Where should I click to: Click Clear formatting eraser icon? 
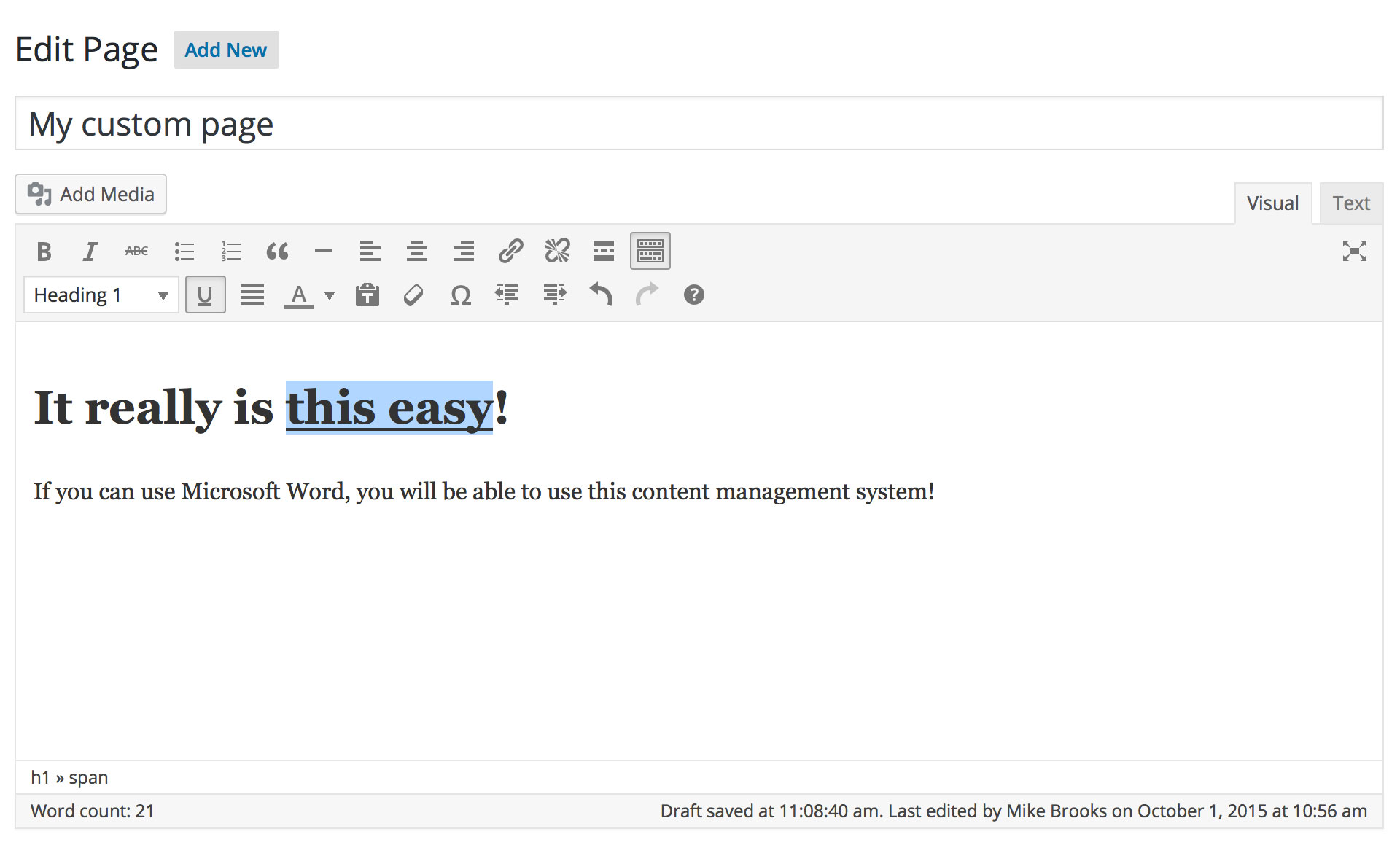pos(413,295)
